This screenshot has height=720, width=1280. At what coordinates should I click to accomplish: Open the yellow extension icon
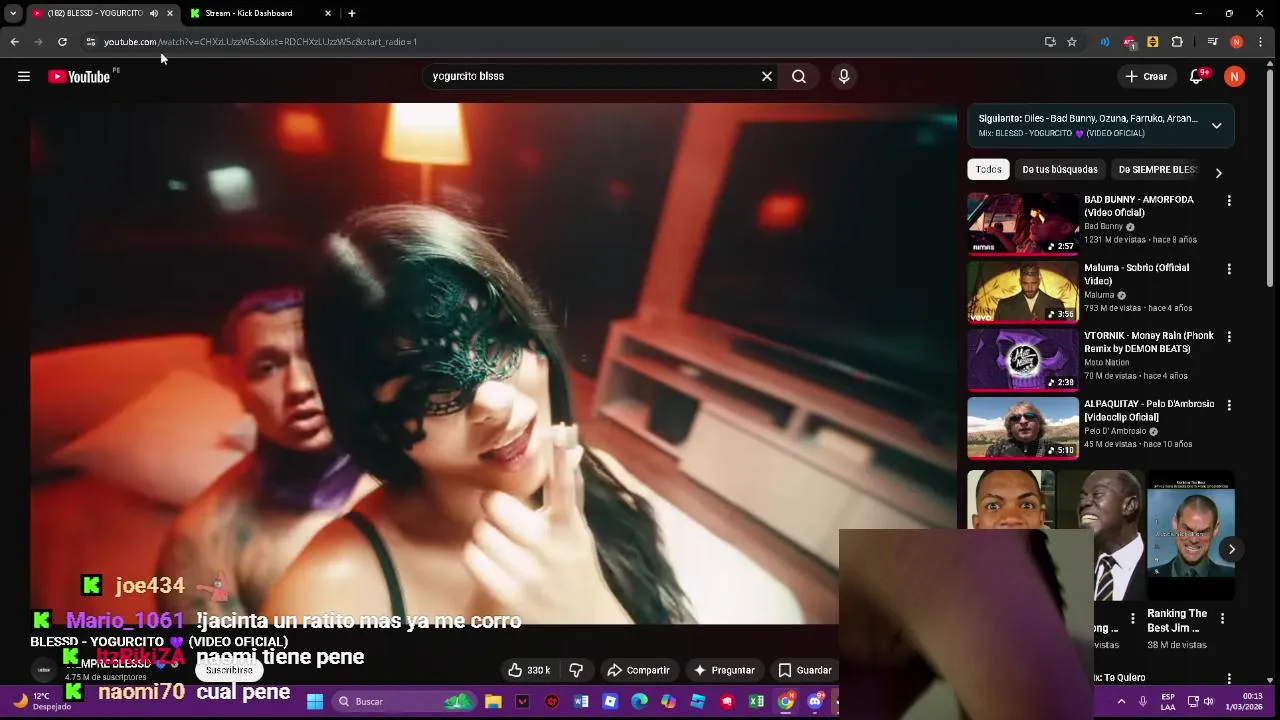tap(1153, 42)
